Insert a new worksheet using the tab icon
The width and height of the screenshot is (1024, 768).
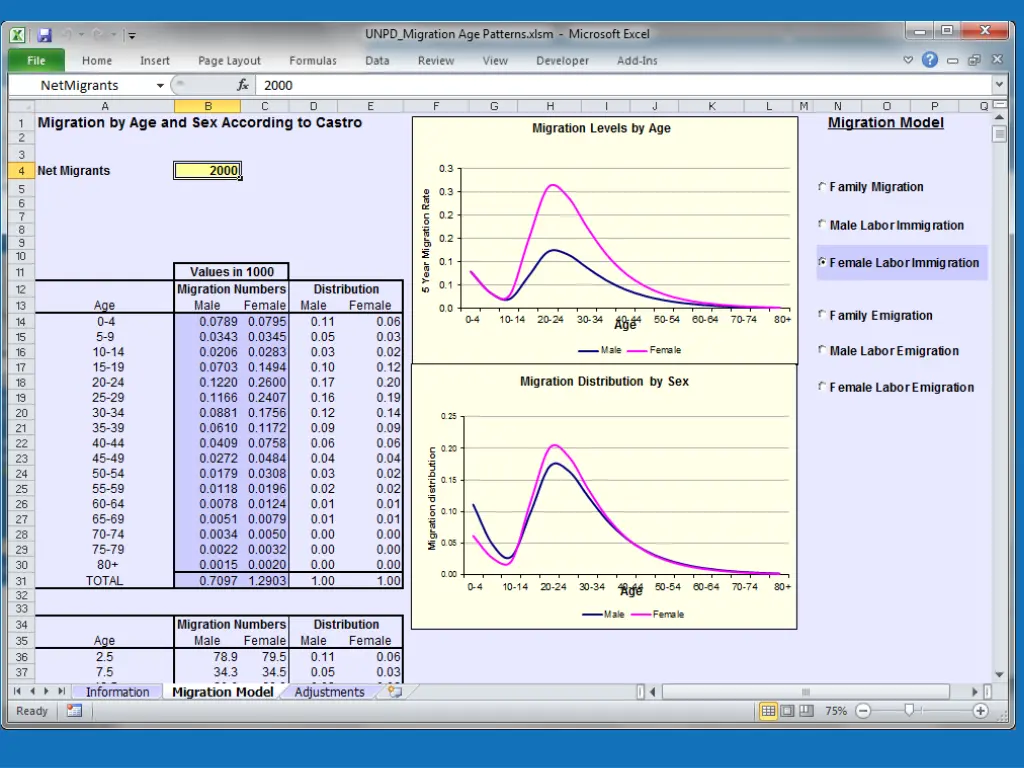coord(395,691)
